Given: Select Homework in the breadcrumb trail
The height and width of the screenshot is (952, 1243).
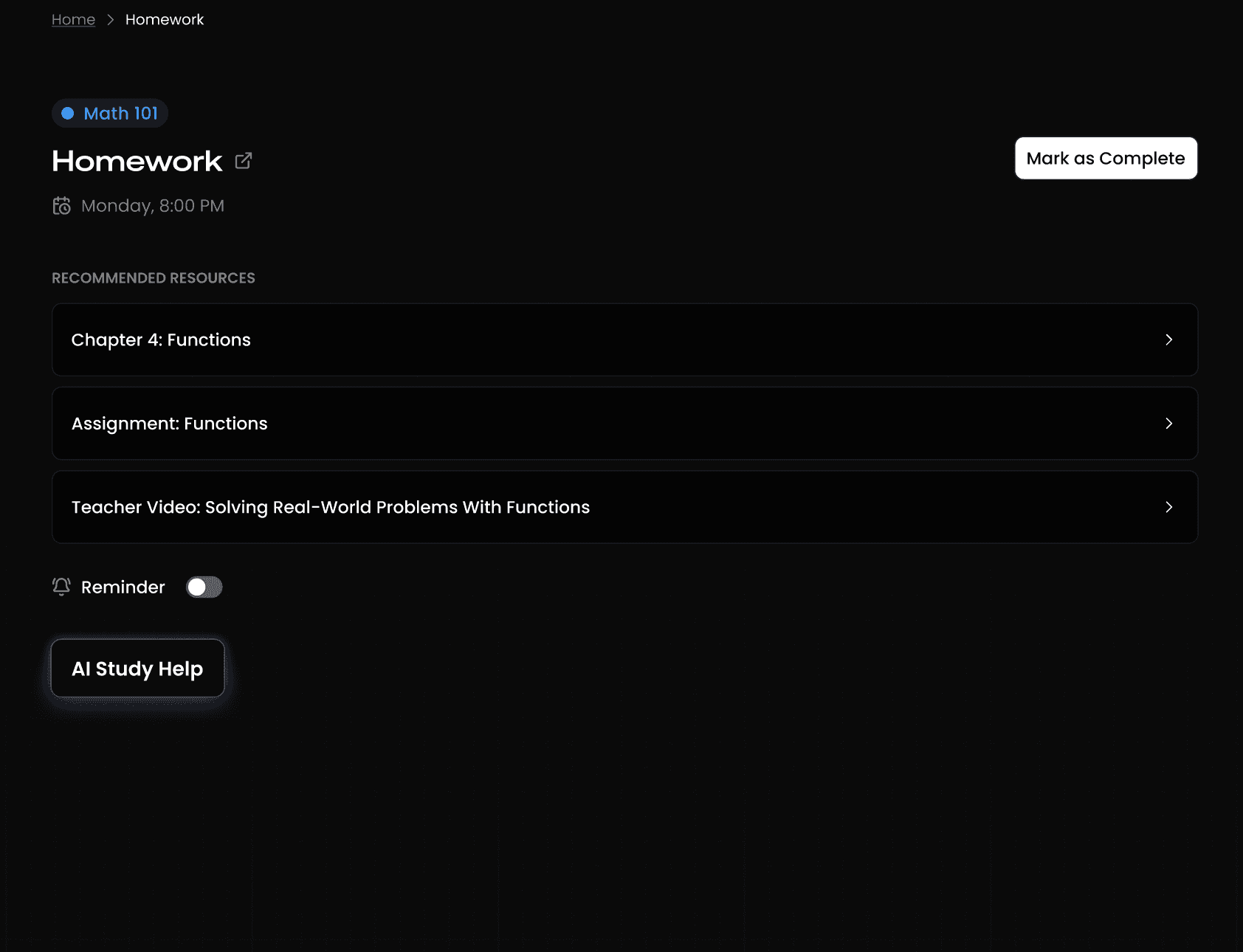Looking at the screenshot, I should pyautogui.click(x=164, y=18).
